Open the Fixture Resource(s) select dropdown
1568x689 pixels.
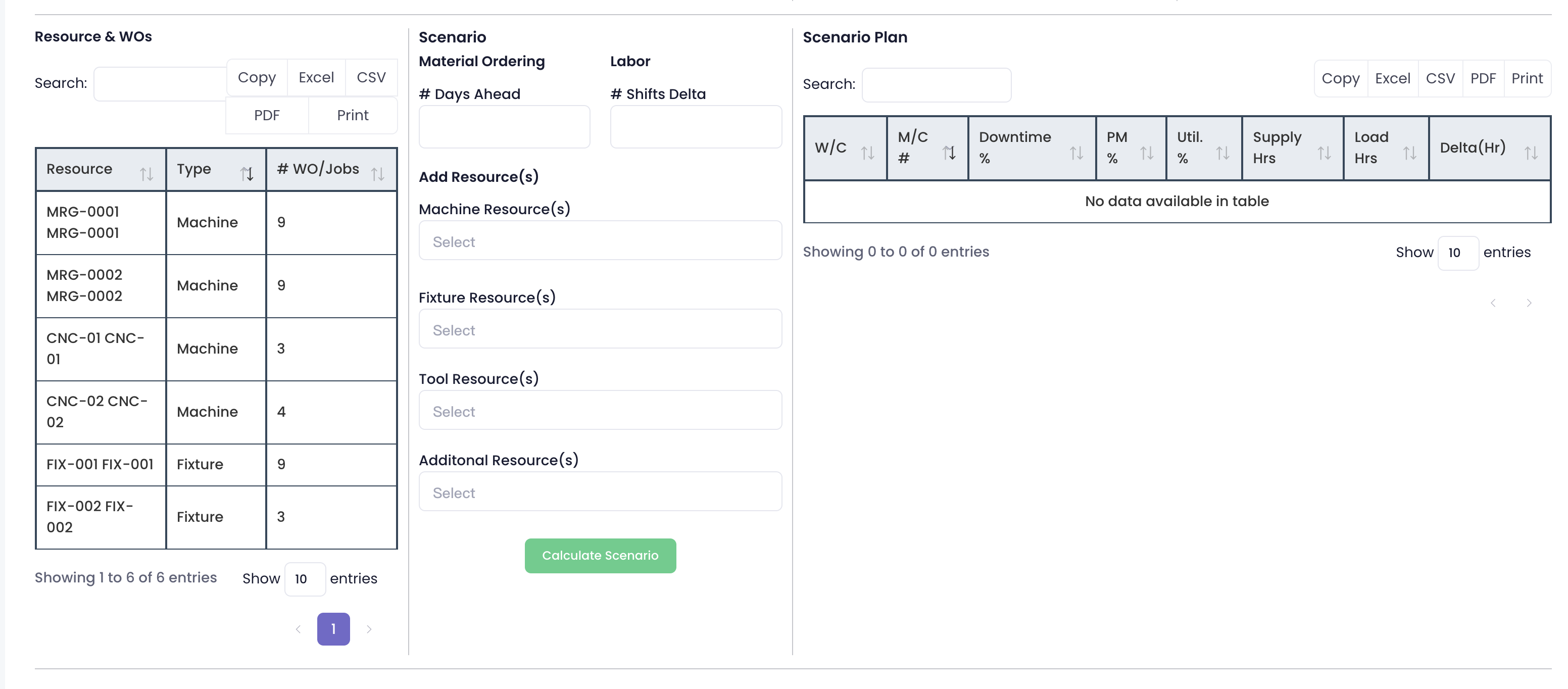[600, 330]
